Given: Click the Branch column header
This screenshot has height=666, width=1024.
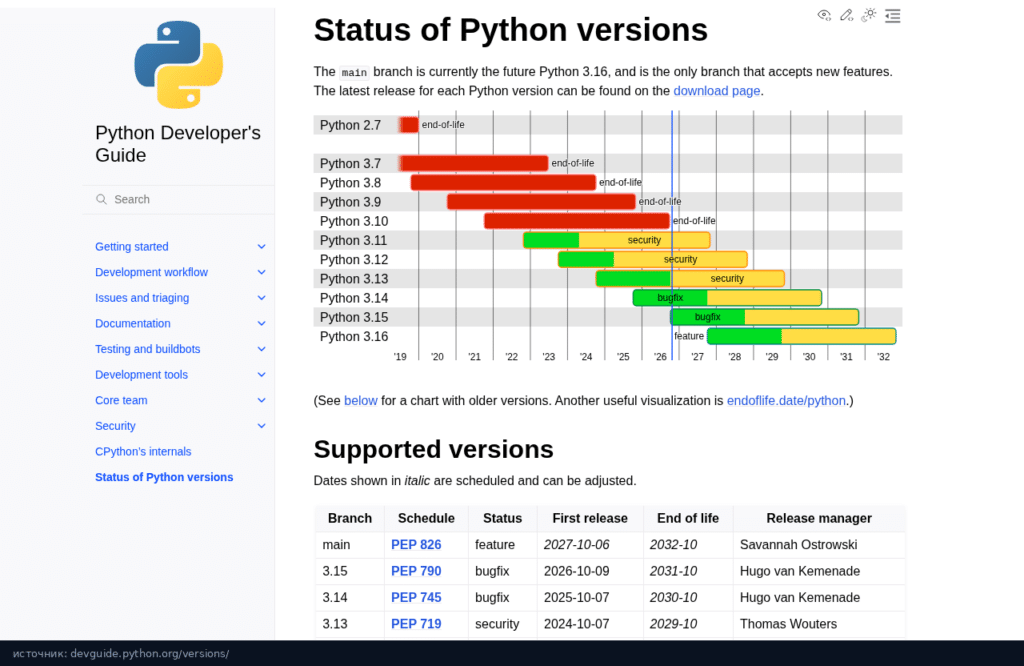Looking at the screenshot, I should click(x=349, y=518).
